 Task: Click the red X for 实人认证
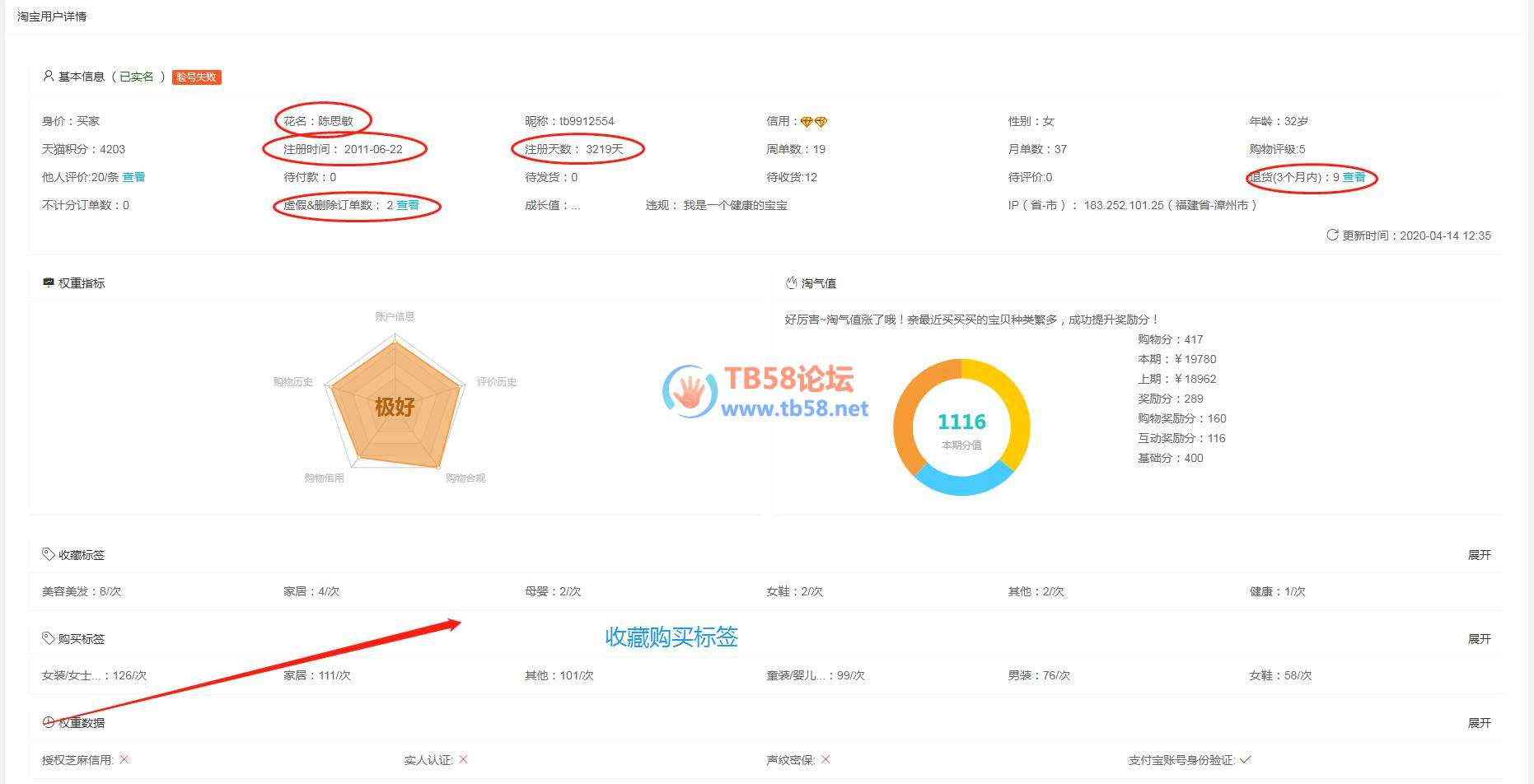click(463, 759)
